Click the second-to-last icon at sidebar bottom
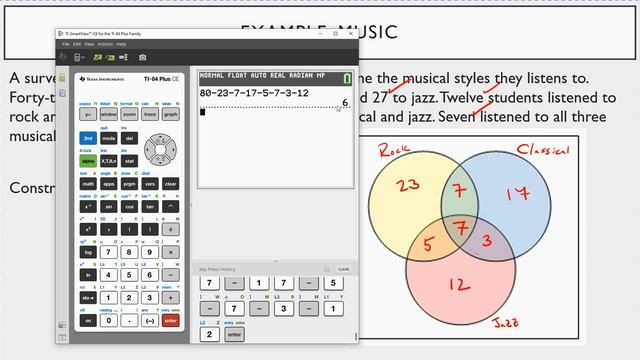 [x=62, y=325]
